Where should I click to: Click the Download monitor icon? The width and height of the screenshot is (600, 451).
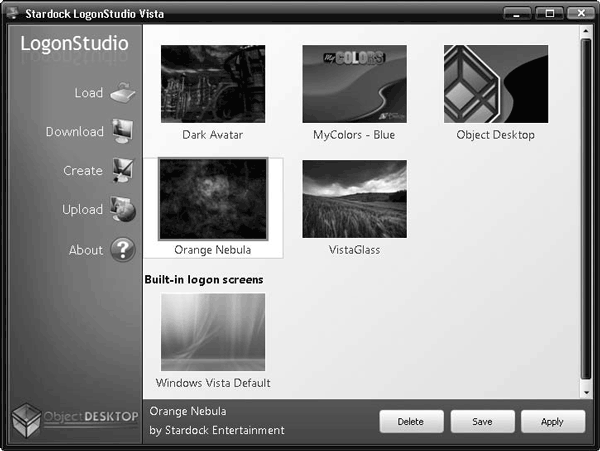123,132
